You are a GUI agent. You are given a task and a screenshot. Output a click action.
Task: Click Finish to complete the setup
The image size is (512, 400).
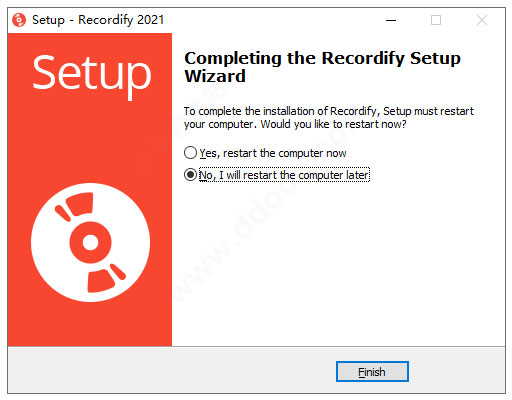[372, 372]
